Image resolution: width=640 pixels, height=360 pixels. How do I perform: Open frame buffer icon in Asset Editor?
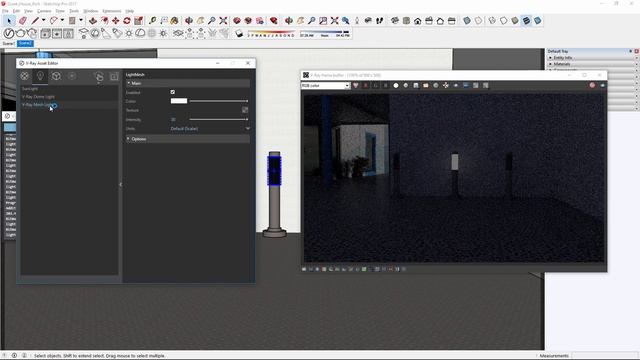(x=114, y=76)
